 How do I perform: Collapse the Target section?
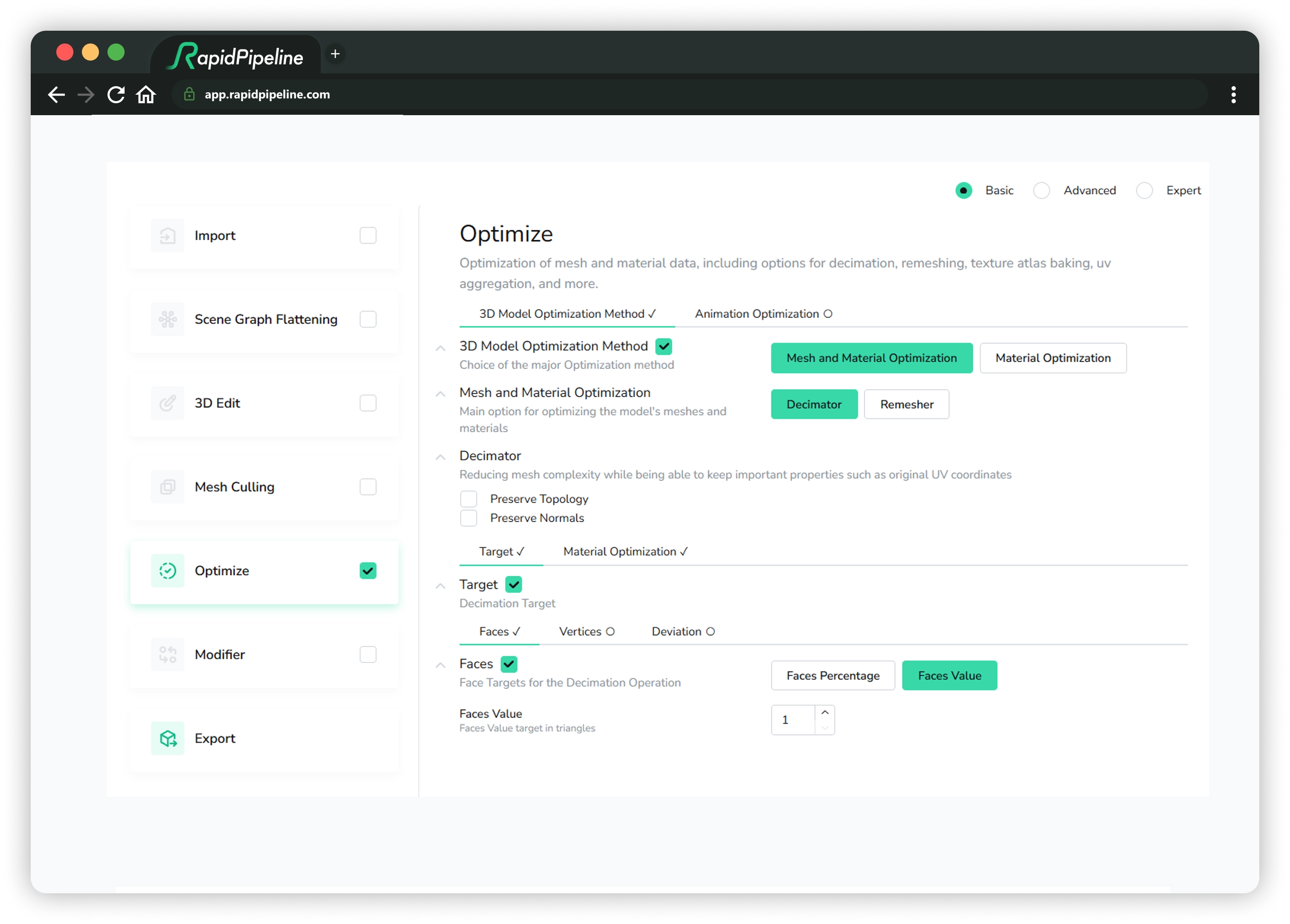click(440, 586)
